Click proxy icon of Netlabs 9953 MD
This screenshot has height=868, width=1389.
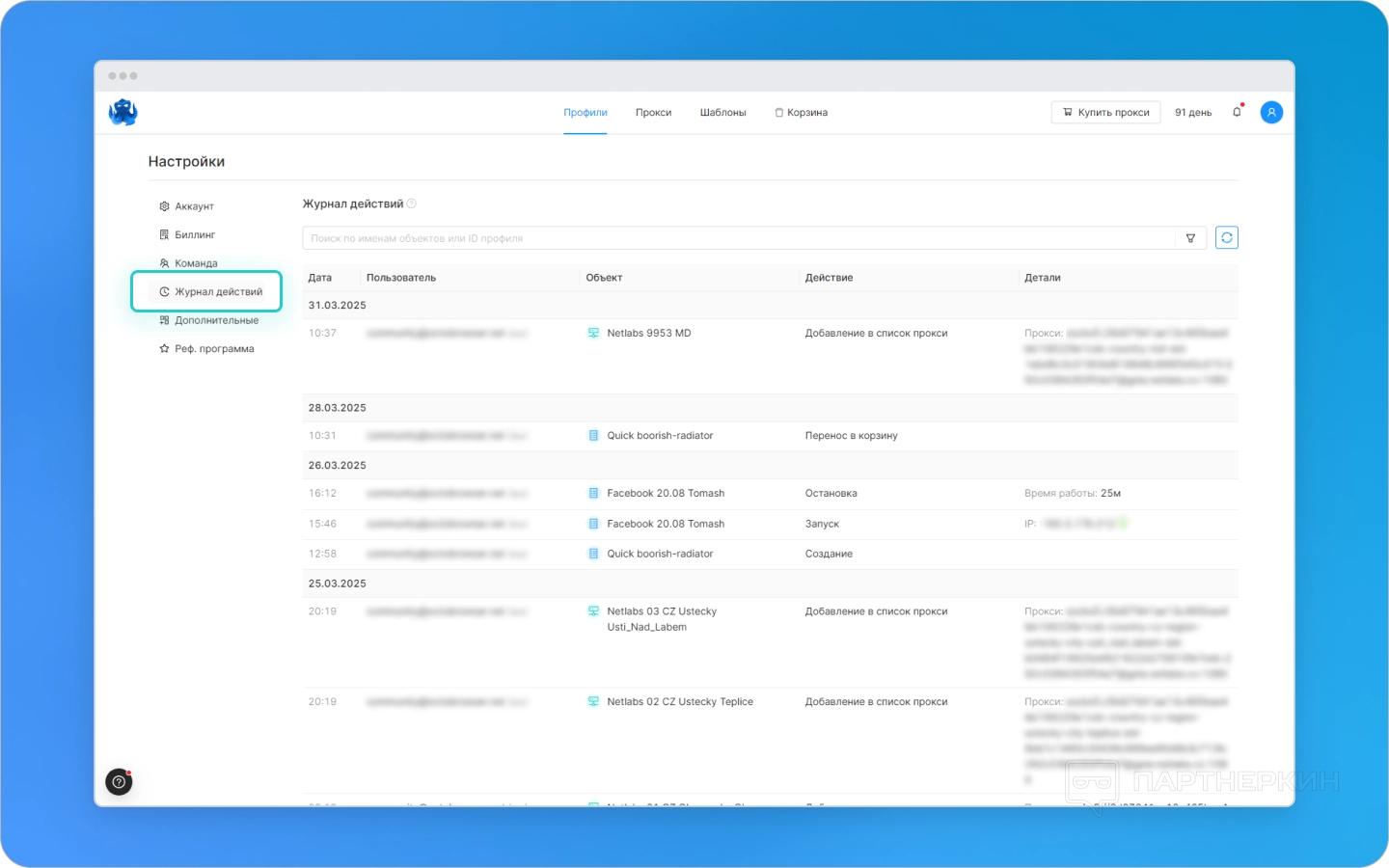click(x=593, y=333)
